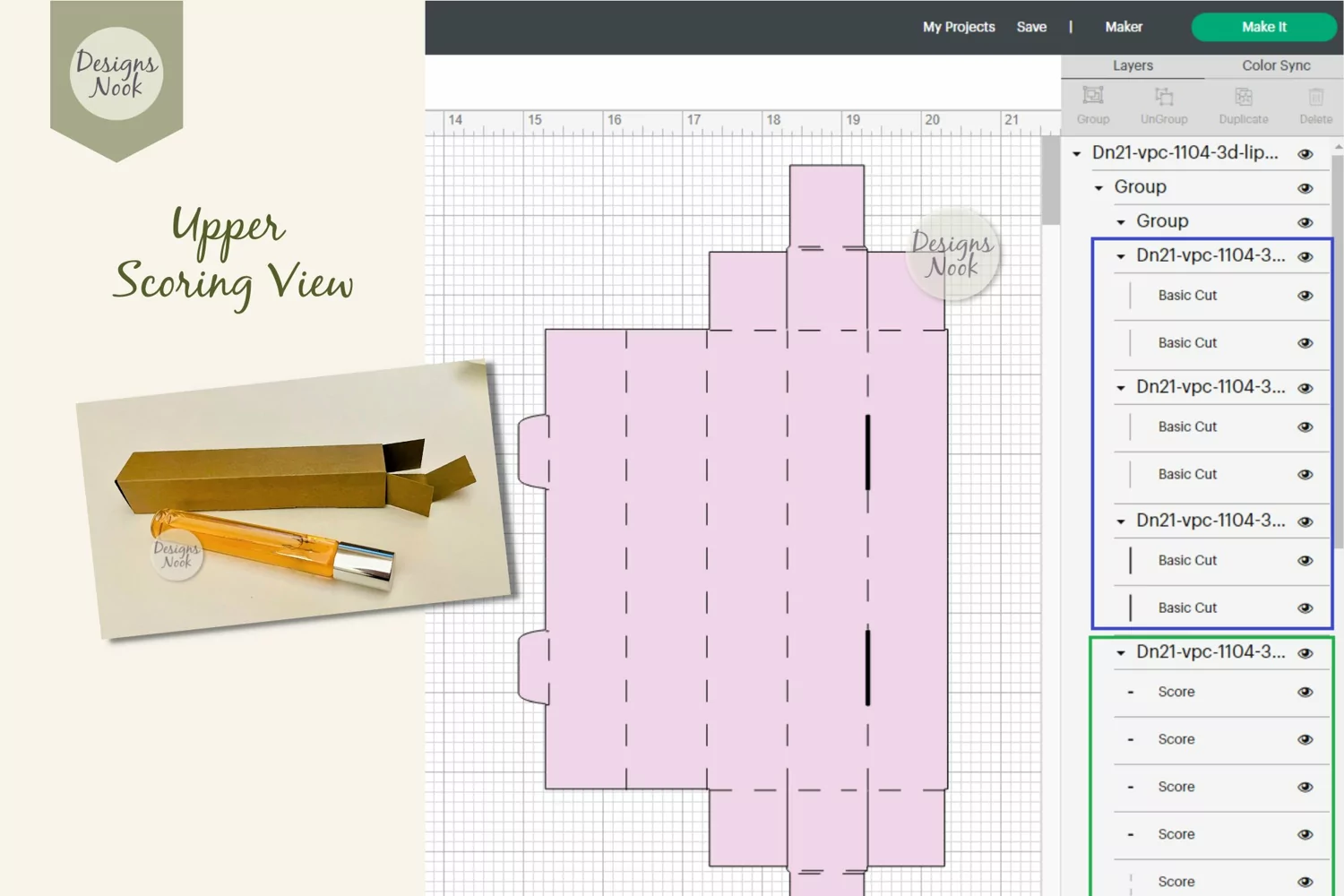Hide the first Score layer
Viewport: 1344px width, 896px height.
tap(1305, 692)
